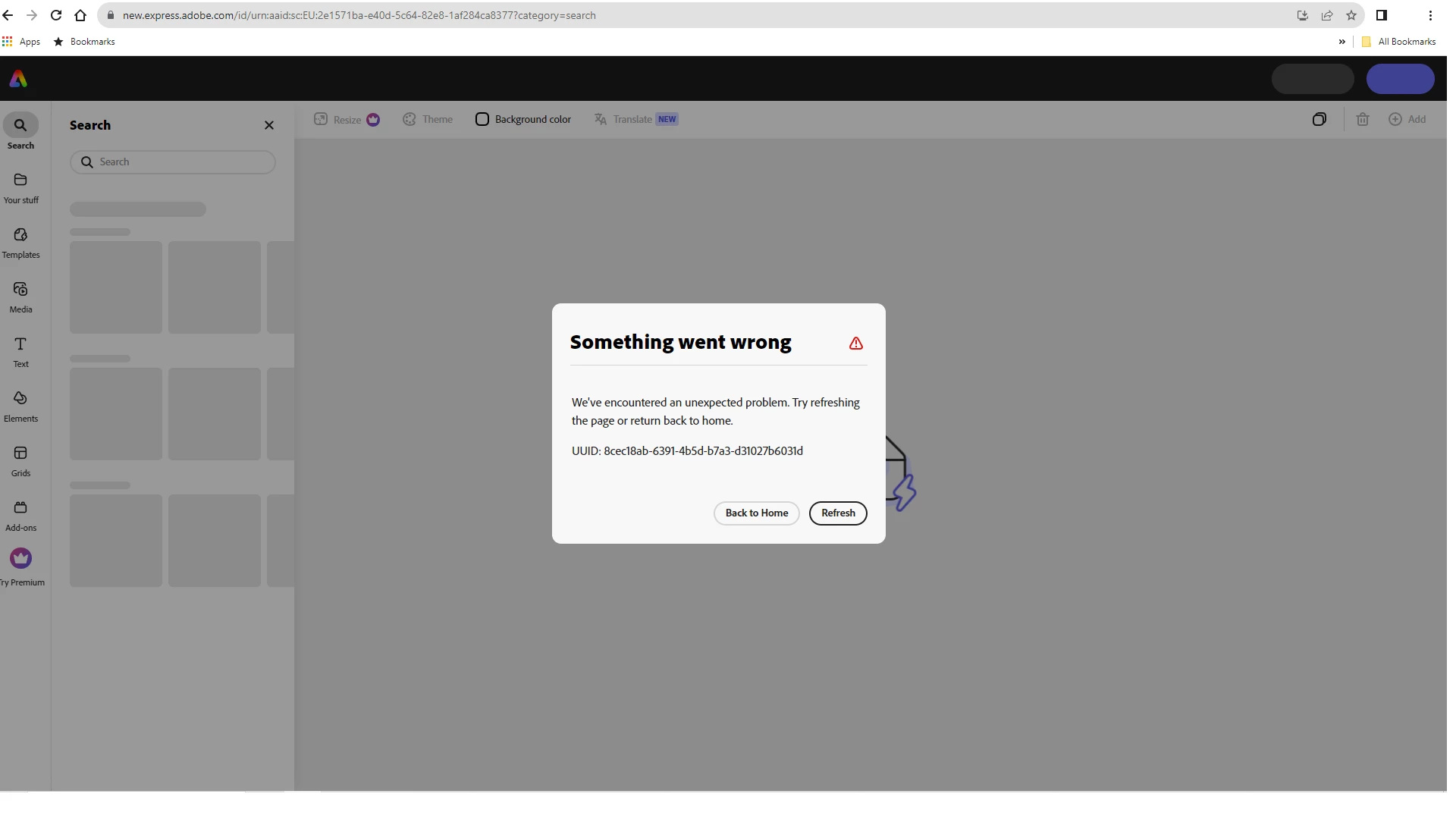
Task: Click the trash delete icon
Action: pos(1363,120)
